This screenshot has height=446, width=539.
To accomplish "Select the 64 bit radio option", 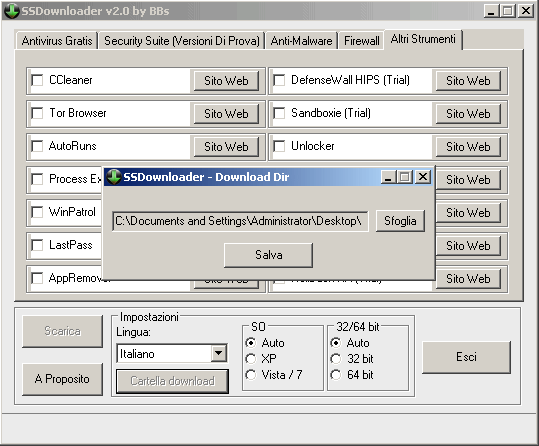I will tap(336, 374).
